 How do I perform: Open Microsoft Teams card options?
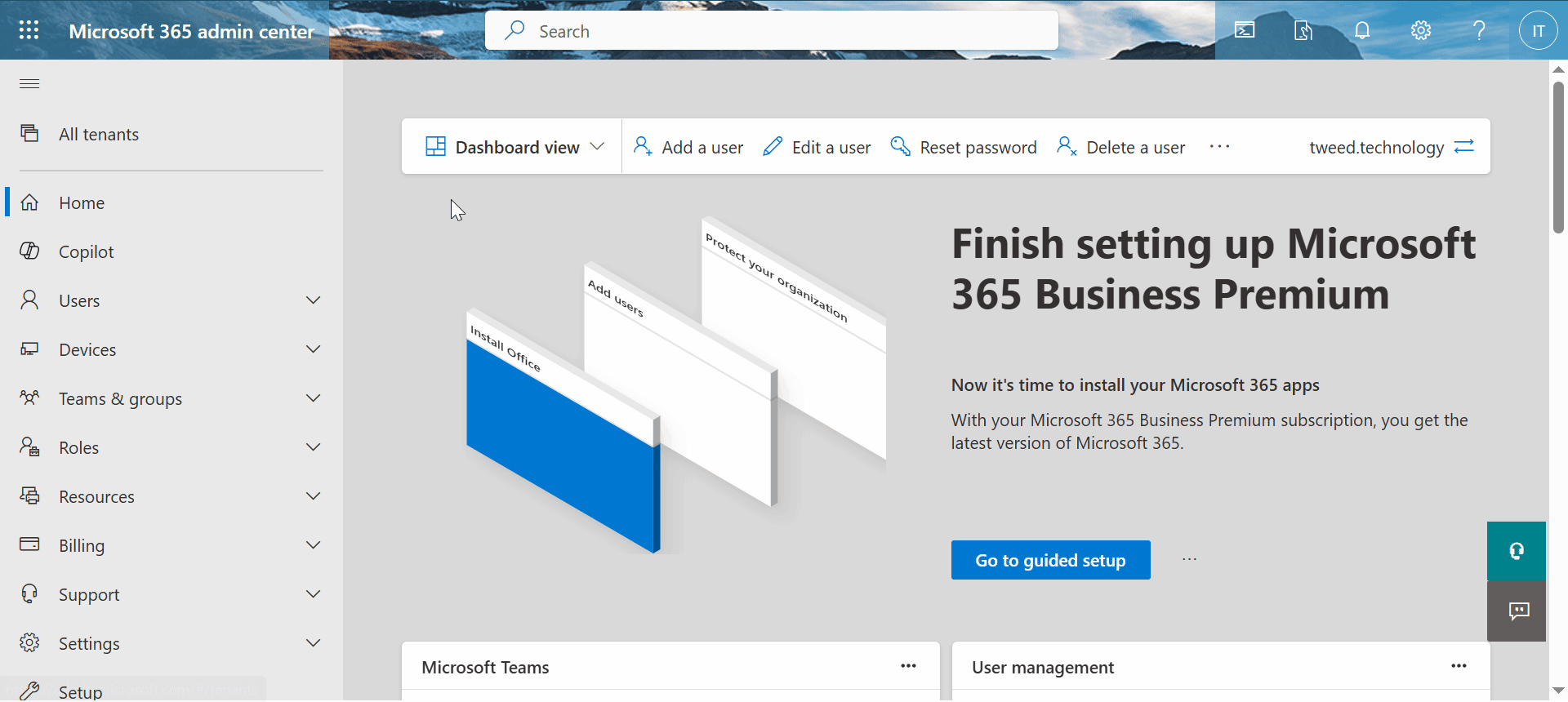coord(908,666)
